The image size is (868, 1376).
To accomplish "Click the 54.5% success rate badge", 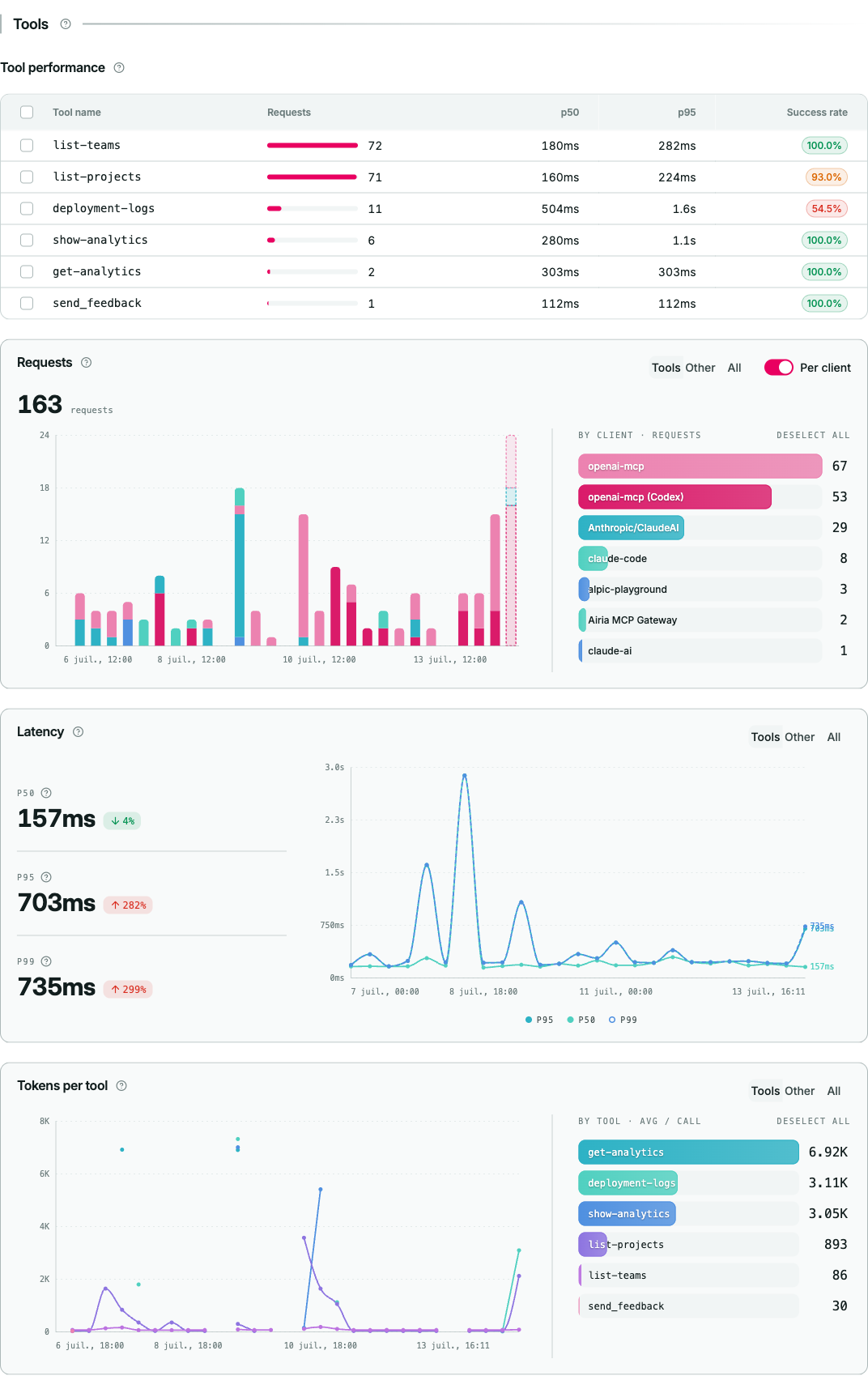I will click(826, 209).
